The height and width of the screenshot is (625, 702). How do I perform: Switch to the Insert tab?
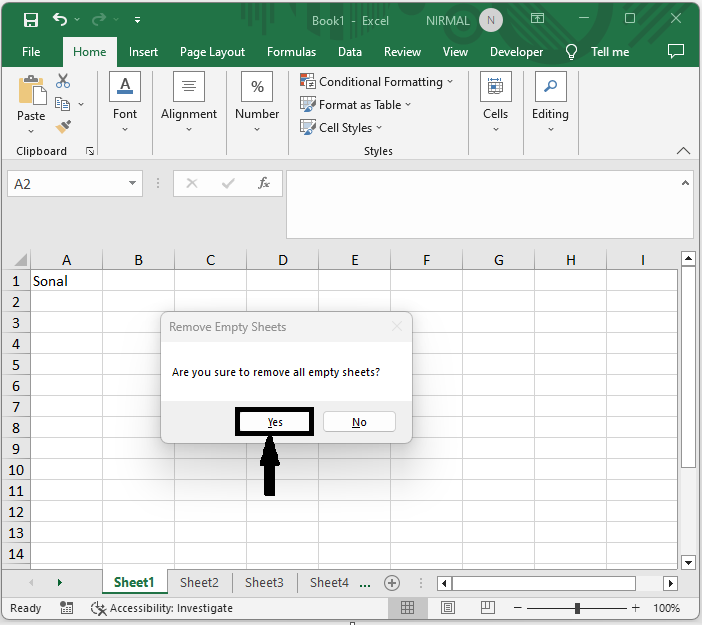pyautogui.click(x=143, y=52)
